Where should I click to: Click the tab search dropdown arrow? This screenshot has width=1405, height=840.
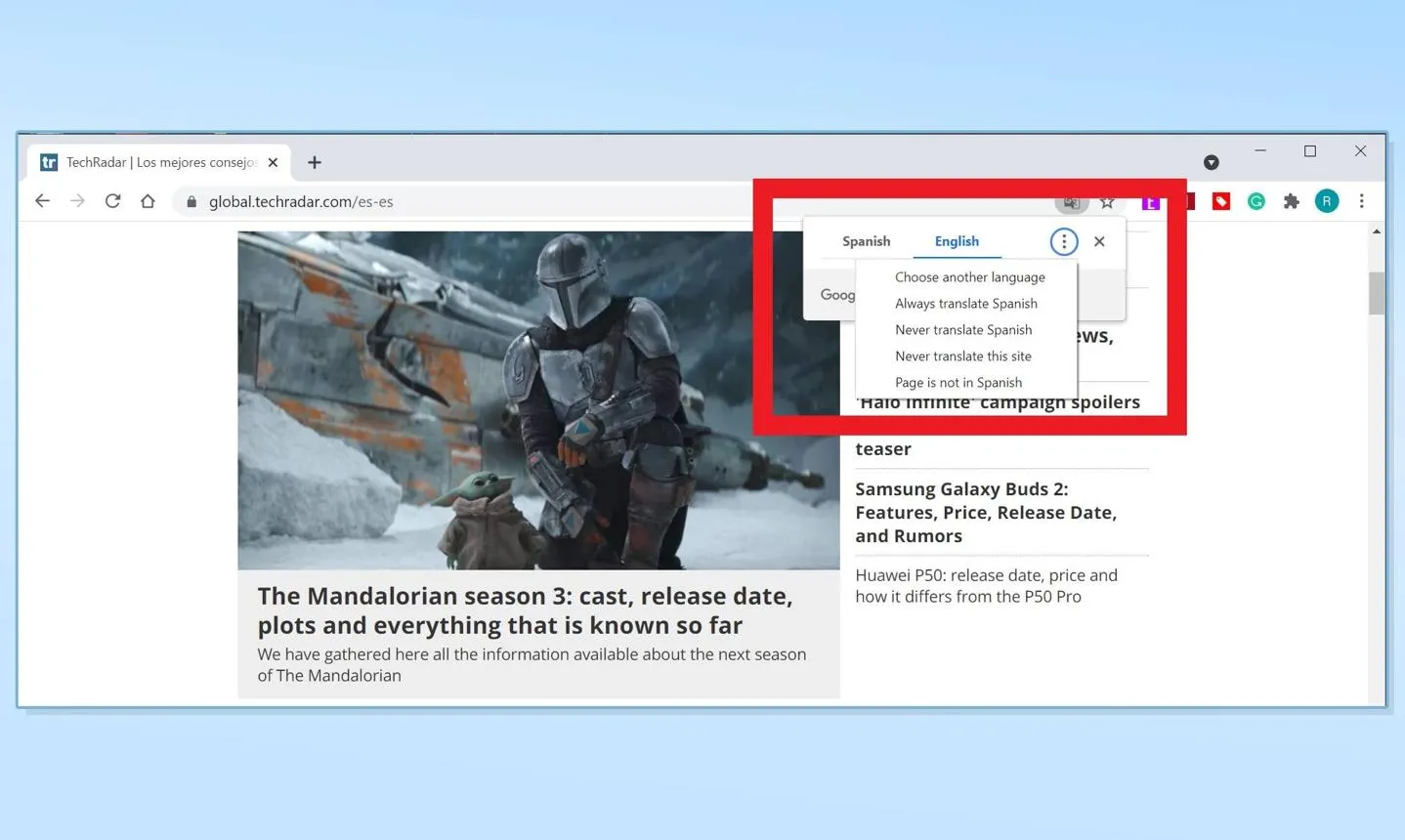pyautogui.click(x=1212, y=162)
